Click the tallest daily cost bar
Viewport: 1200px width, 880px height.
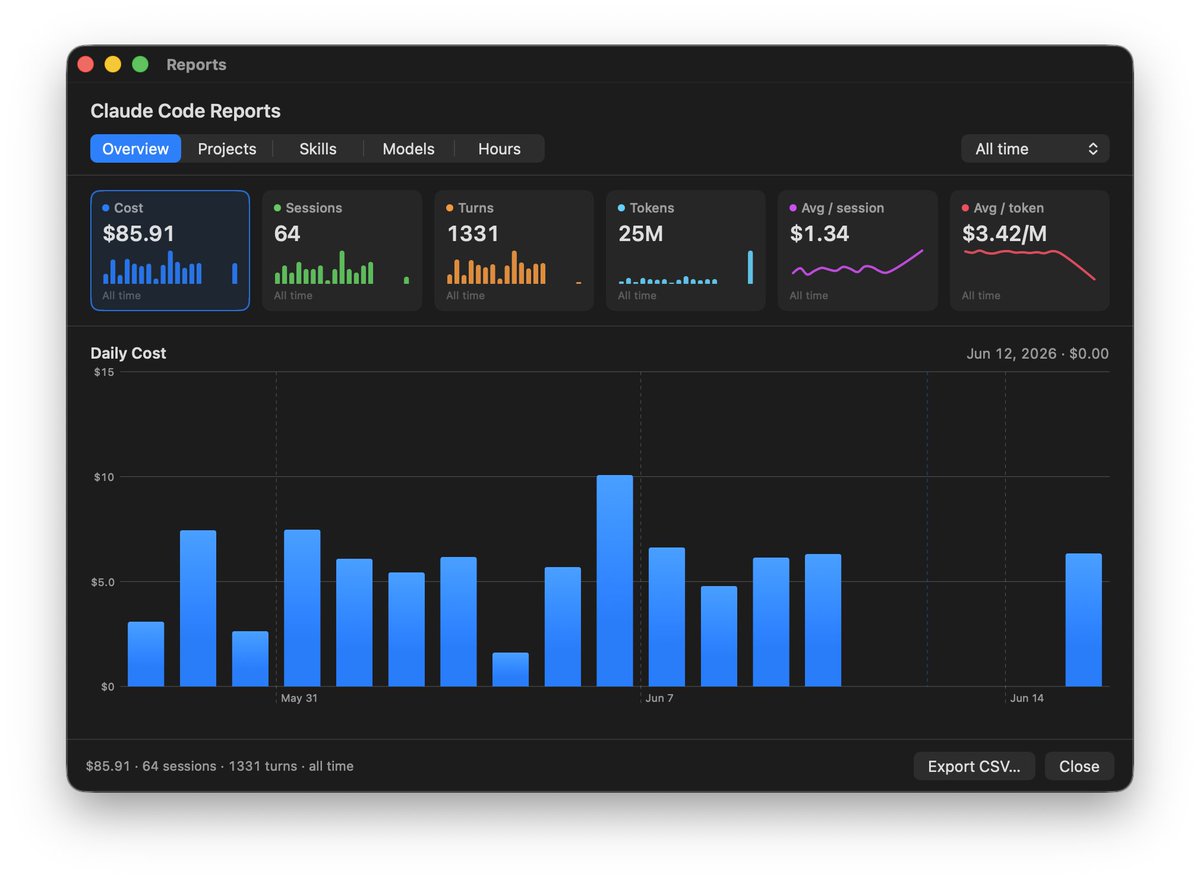point(615,581)
